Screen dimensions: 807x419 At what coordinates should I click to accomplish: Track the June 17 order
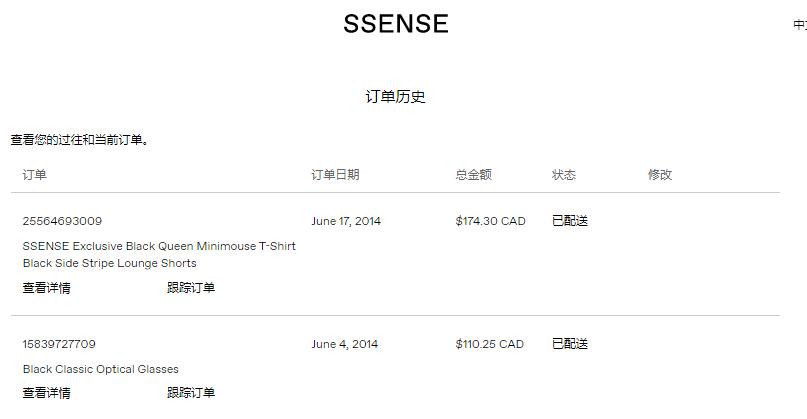click(x=190, y=288)
